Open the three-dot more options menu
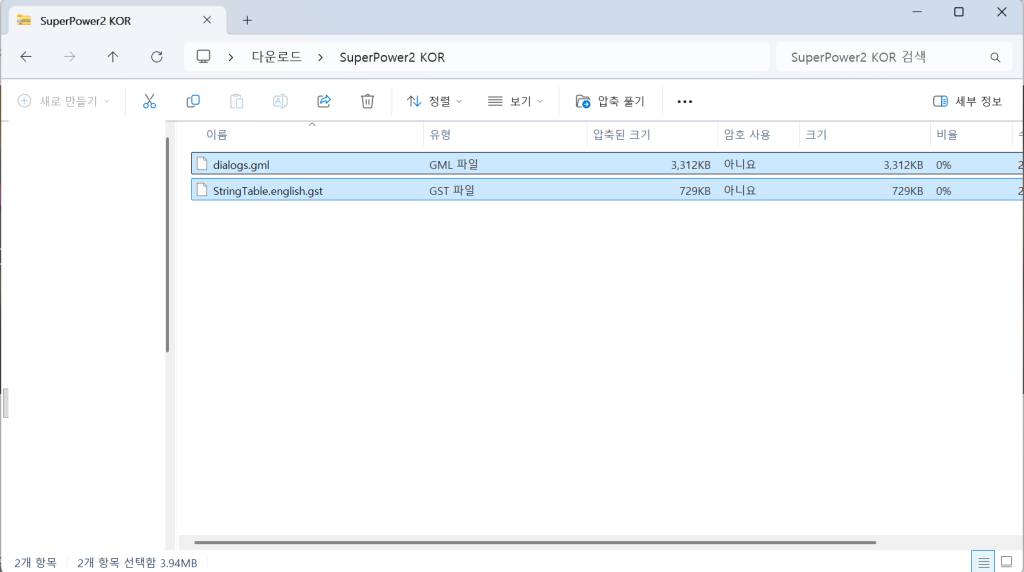Viewport: 1024px width, 572px height. (x=685, y=101)
